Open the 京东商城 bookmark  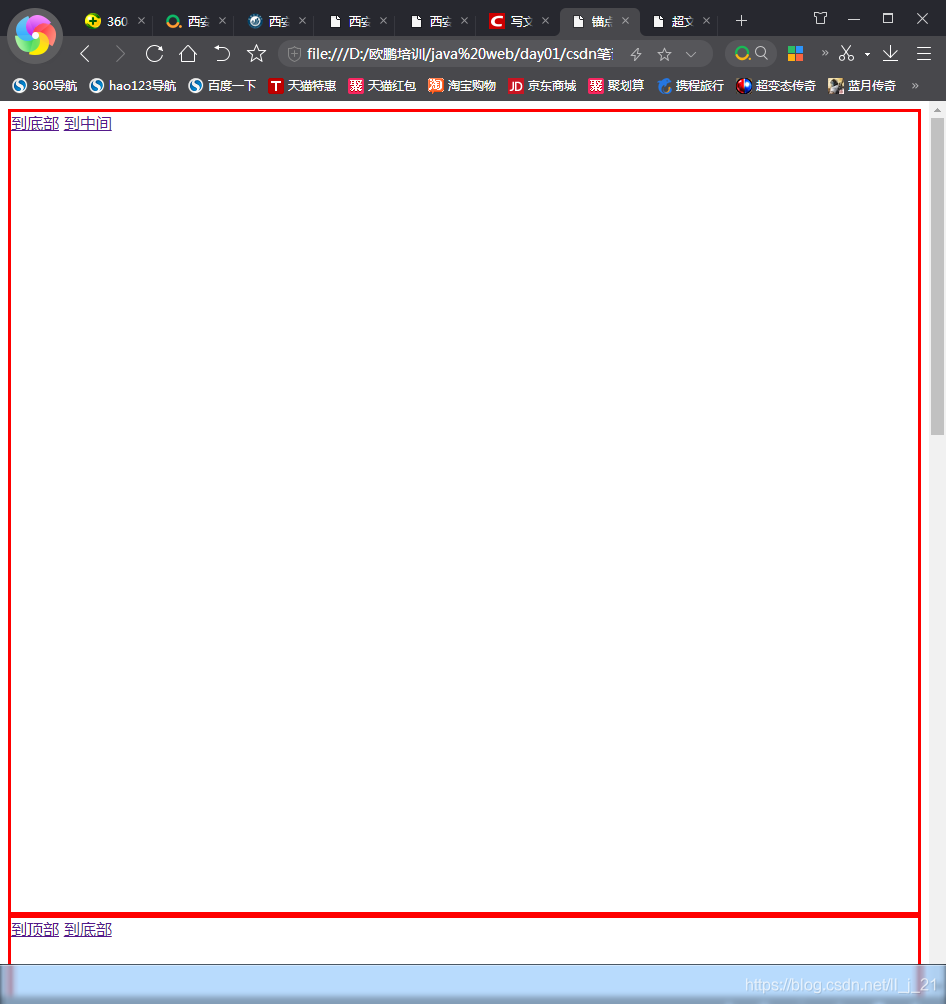tap(542, 86)
